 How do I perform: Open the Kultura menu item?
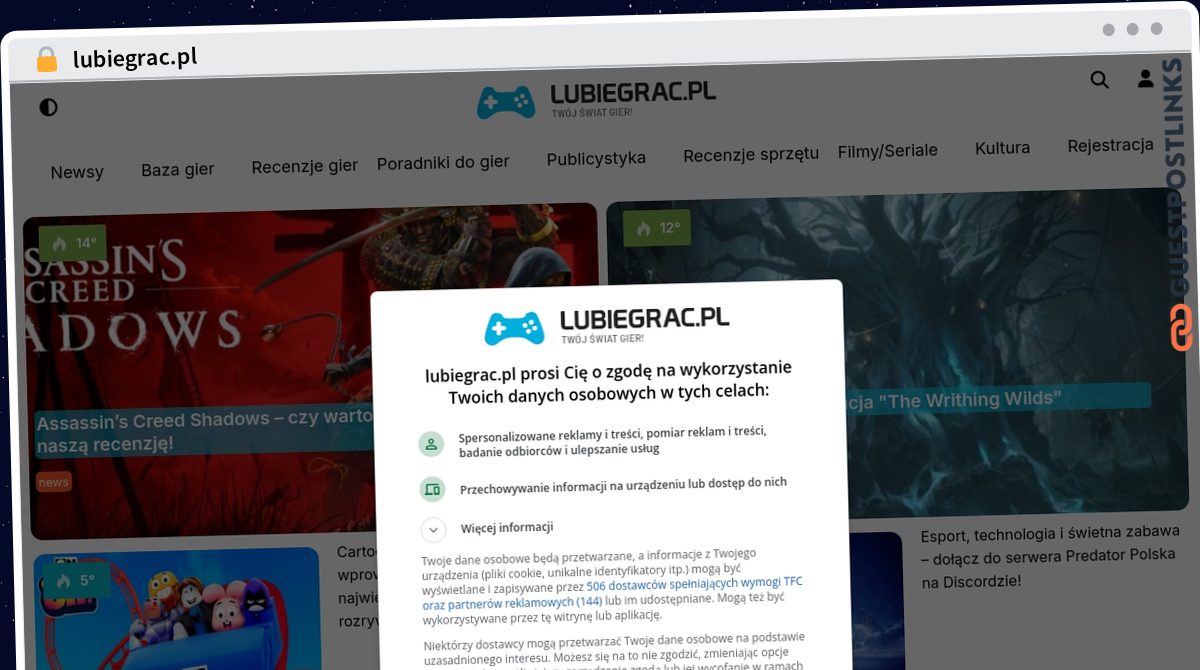[1002, 148]
